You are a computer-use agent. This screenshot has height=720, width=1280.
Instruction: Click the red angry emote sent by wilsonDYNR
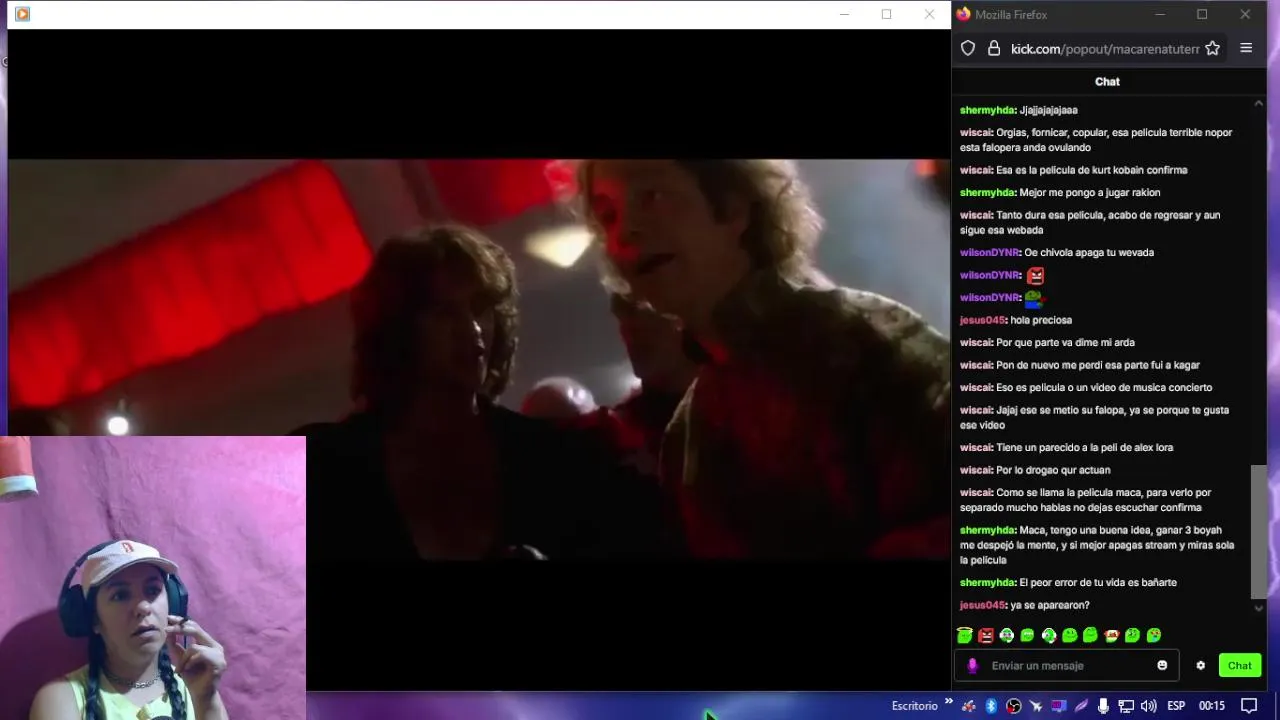coord(1035,275)
